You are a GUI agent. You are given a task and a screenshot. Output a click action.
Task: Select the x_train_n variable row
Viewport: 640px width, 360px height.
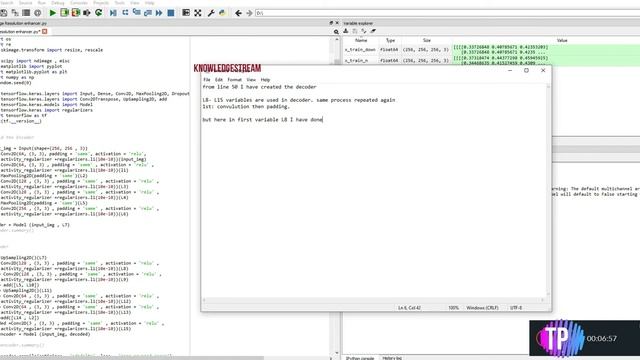[x=491, y=60]
